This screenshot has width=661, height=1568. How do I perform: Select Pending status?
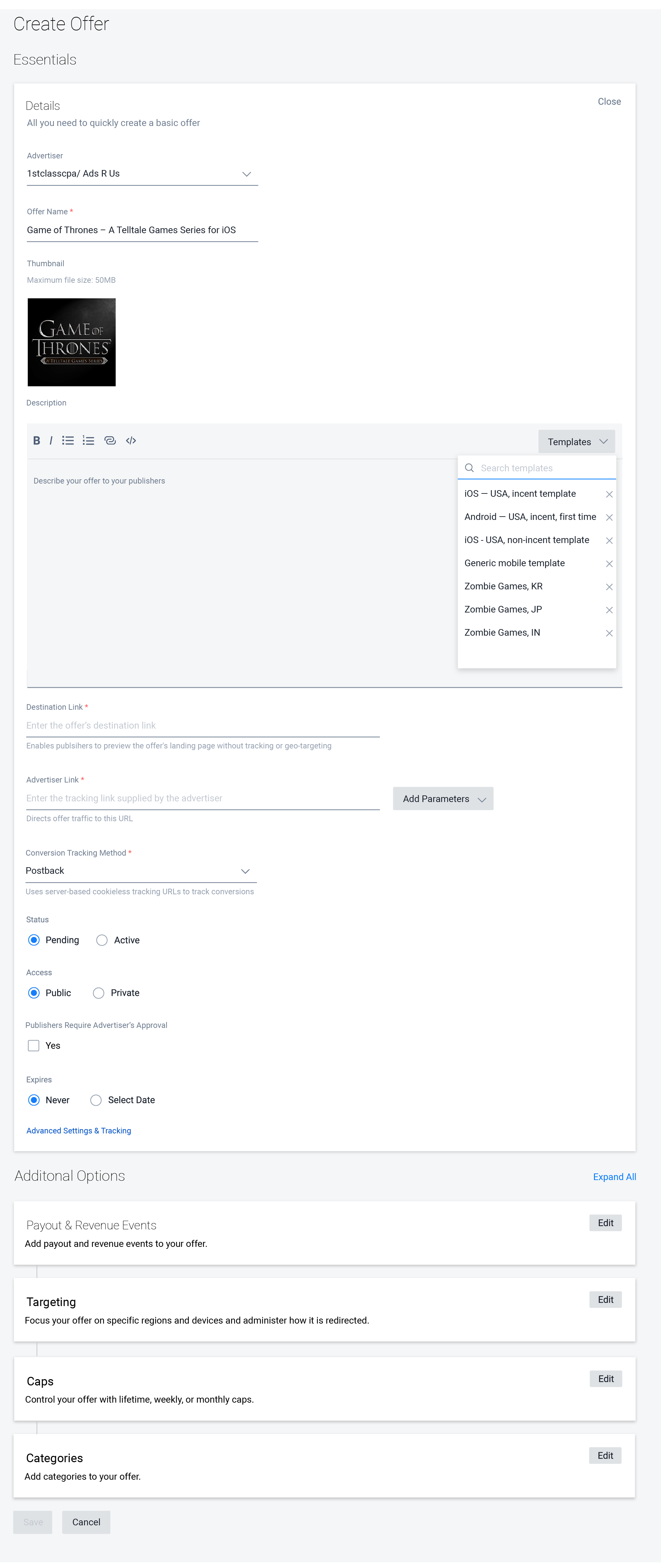point(34,940)
